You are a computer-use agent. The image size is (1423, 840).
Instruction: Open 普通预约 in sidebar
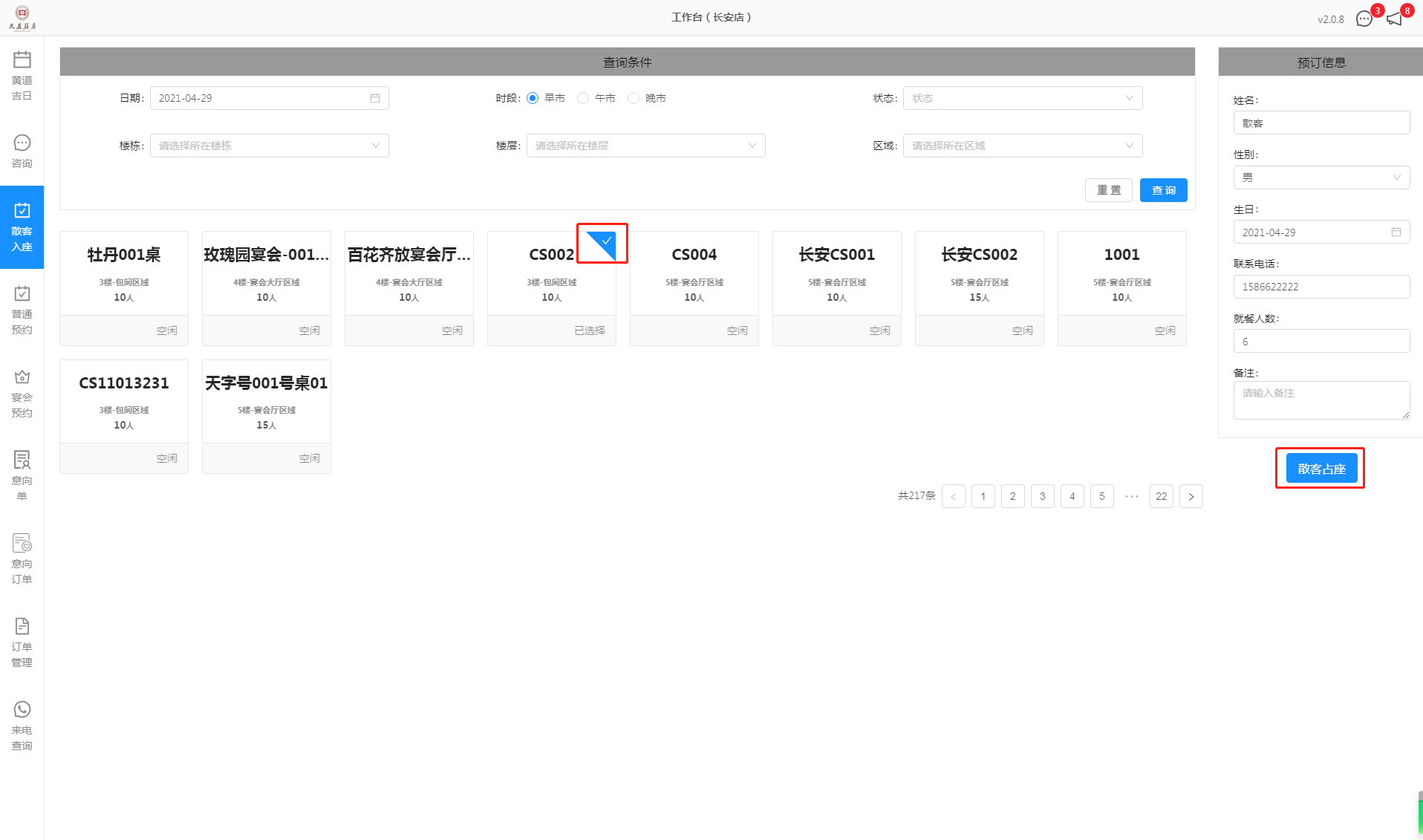[x=22, y=310]
